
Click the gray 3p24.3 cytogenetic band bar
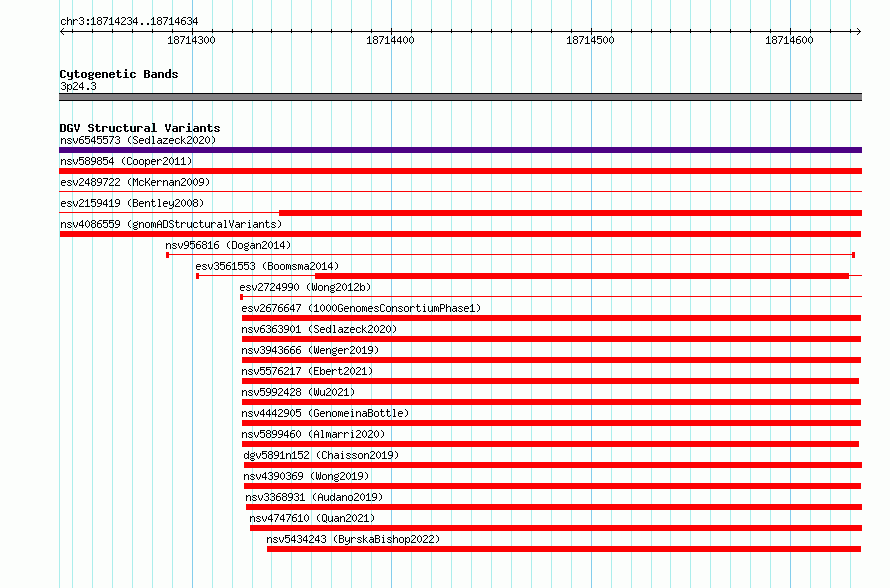coord(460,97)
